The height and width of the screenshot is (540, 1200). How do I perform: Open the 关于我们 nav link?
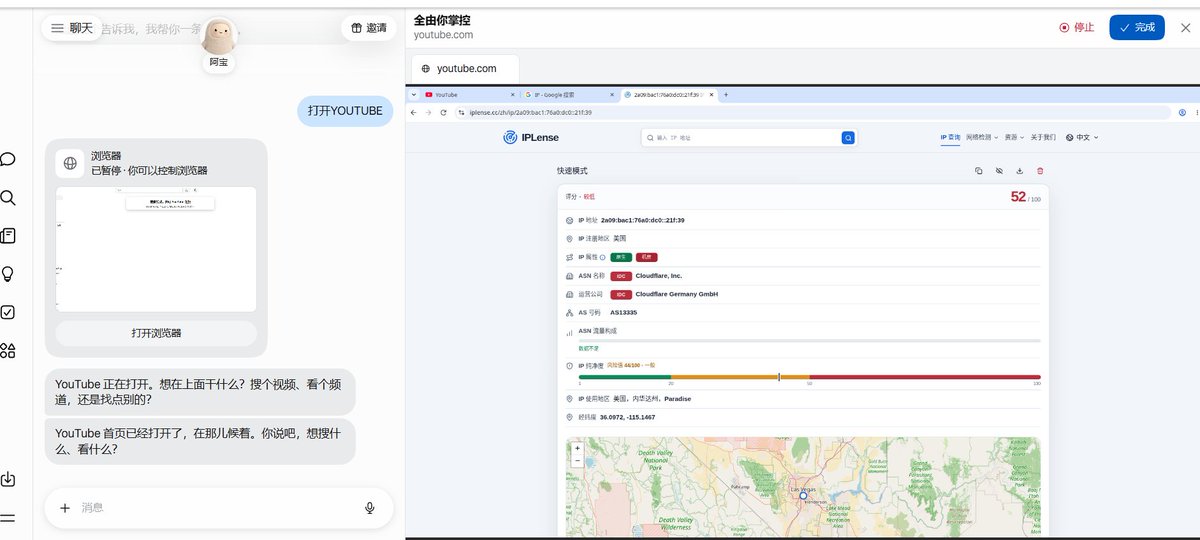[x=1043, y=137]
